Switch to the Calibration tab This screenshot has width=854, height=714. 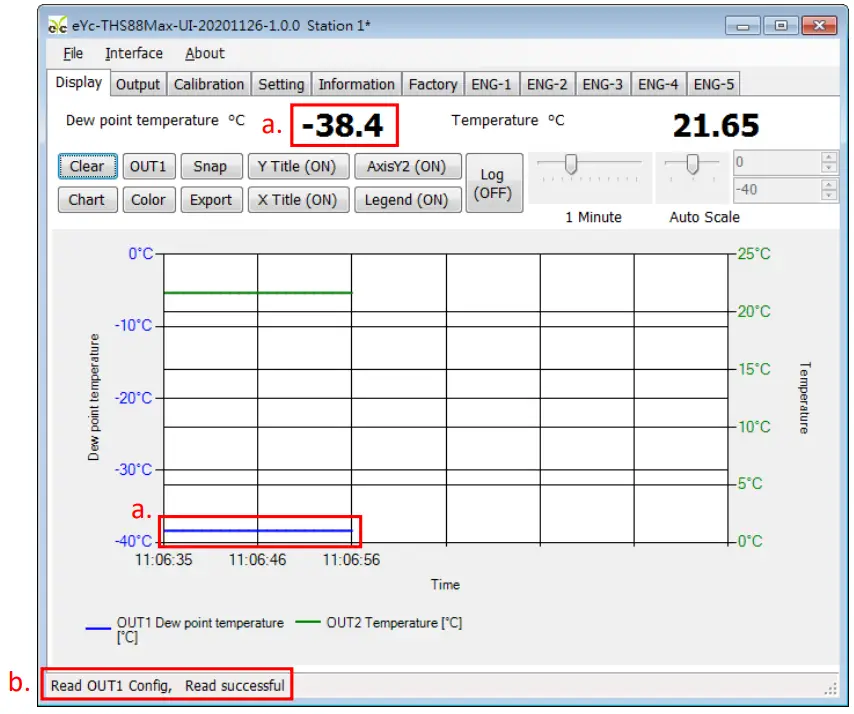tap(208, 84)
